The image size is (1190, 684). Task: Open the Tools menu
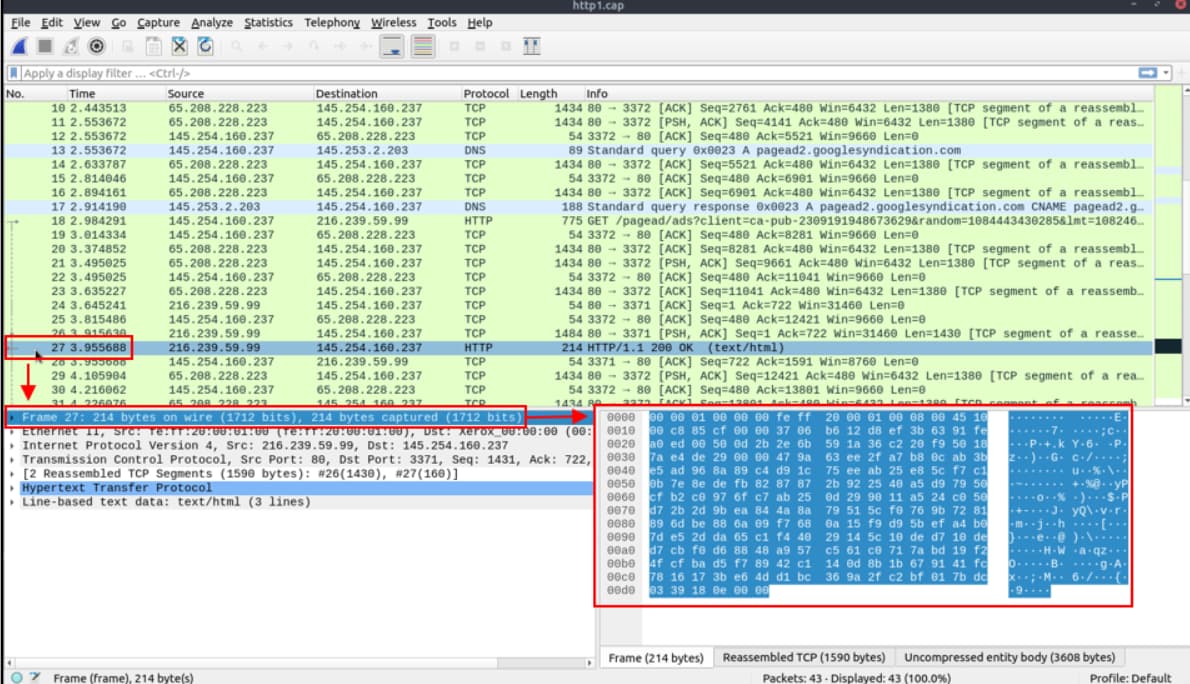point(442,23)
